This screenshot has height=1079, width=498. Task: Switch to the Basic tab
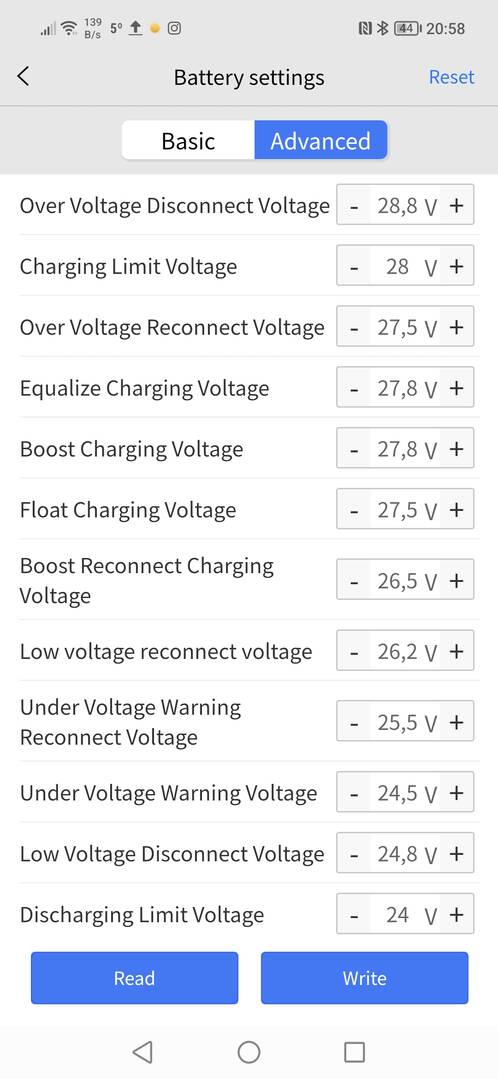(x=188, y=140)
